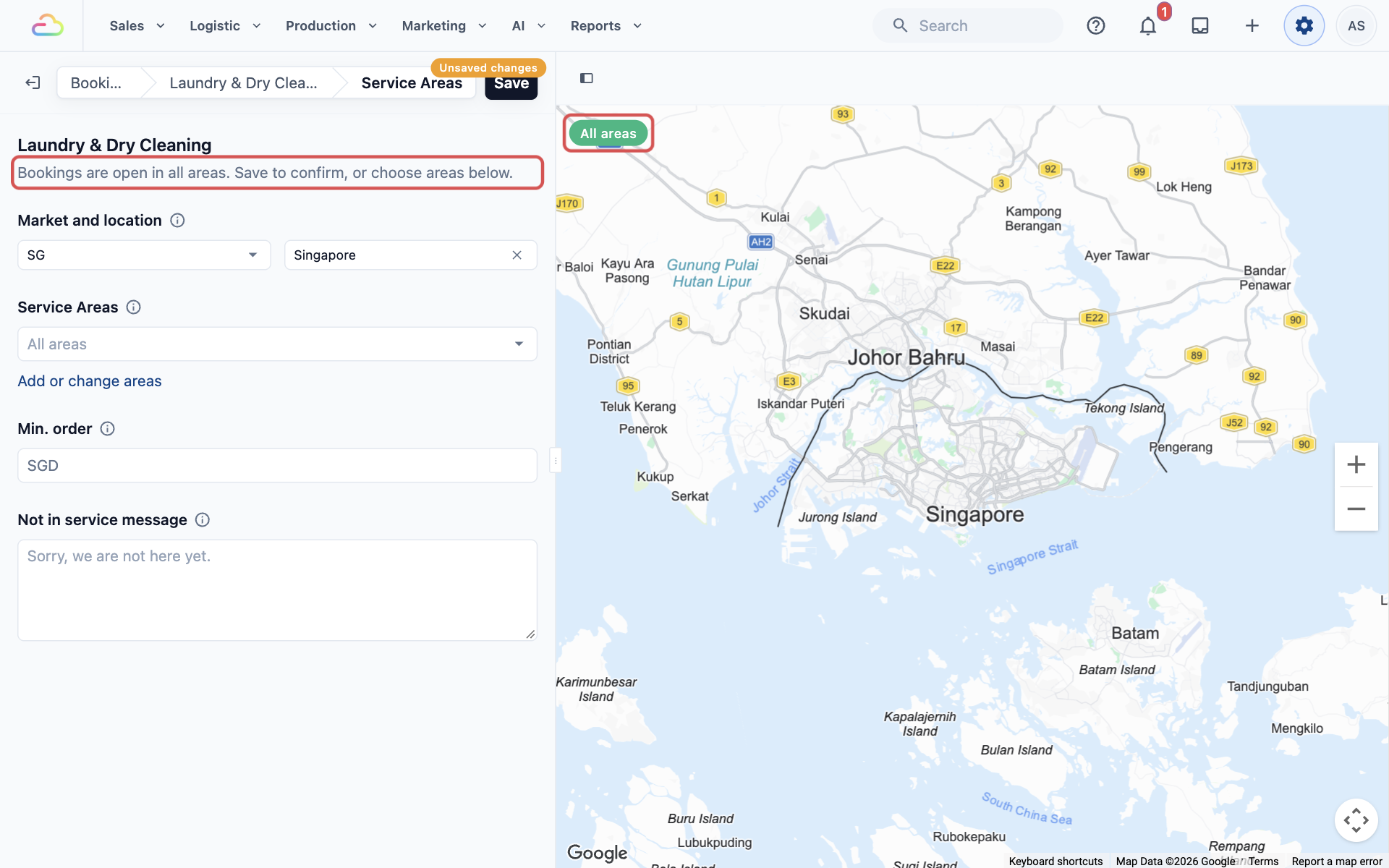
Task: Expand the Production menu
Action: [x=331, y=26]
